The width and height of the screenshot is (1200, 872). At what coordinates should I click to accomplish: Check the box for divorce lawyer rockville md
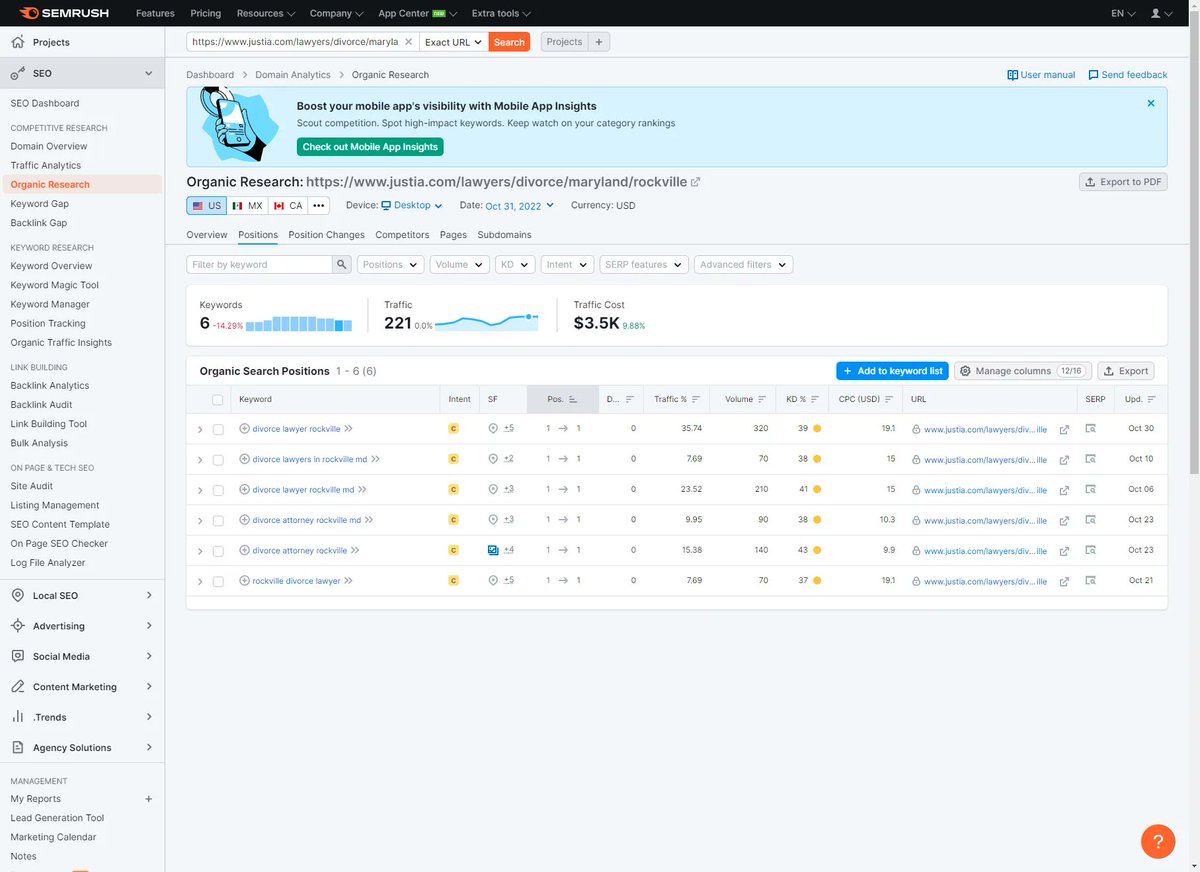218,490
